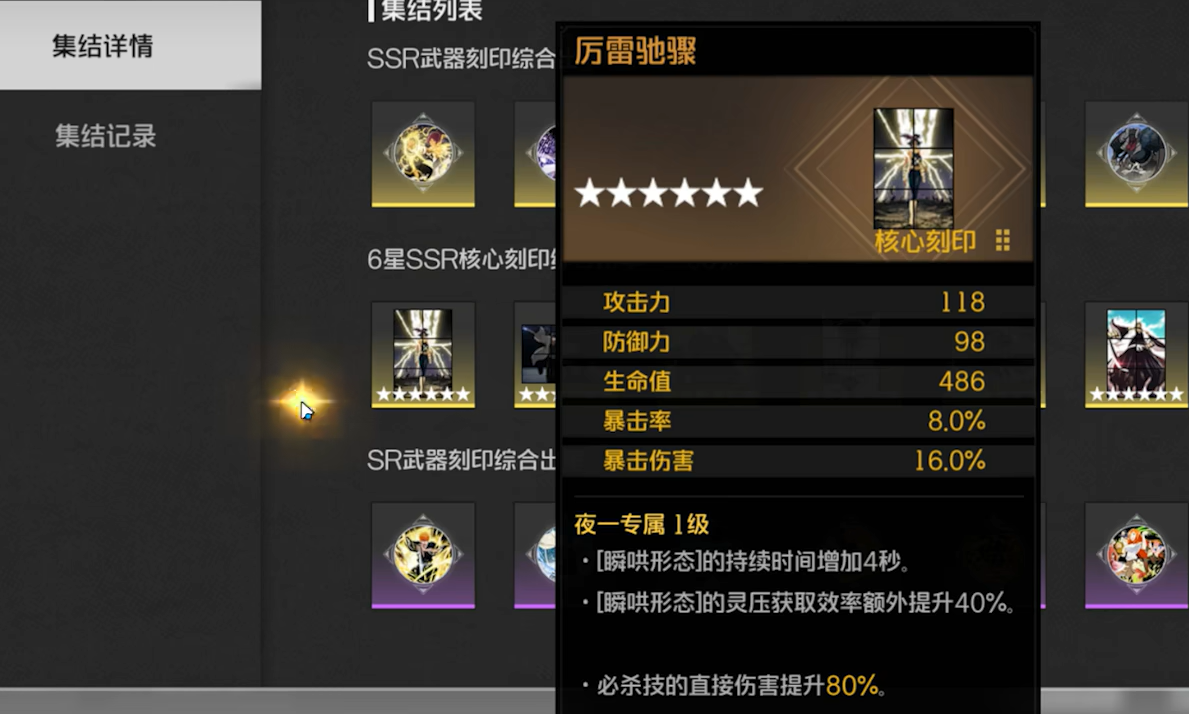Click the partially covered second 6星SSR card
Viewport: 1189px width, 714px height.
[x=536, y=355]
